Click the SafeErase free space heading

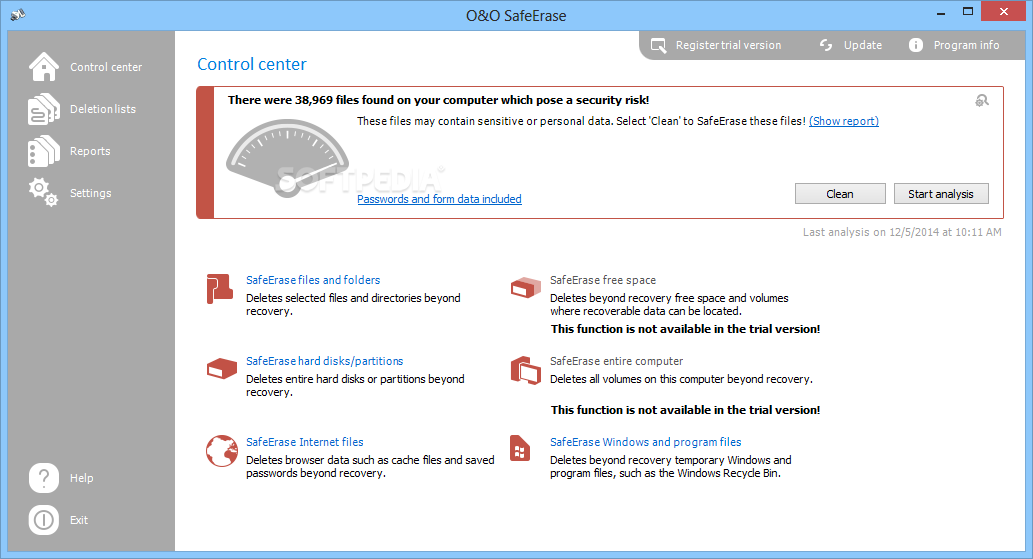[603, 280]
